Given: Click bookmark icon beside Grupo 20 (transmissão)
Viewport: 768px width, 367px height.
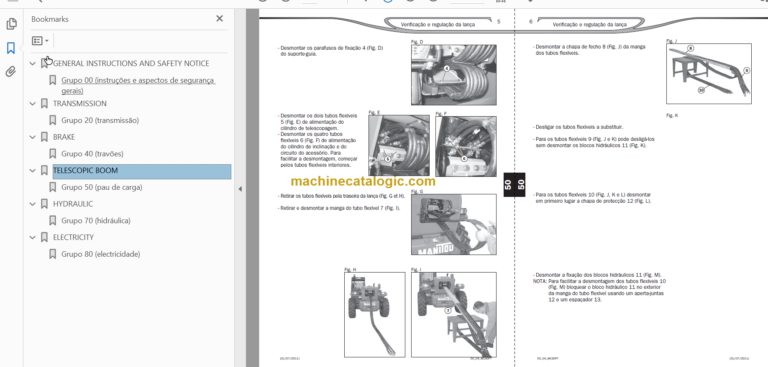Looking at the screenshot, I should coord(53,121).
